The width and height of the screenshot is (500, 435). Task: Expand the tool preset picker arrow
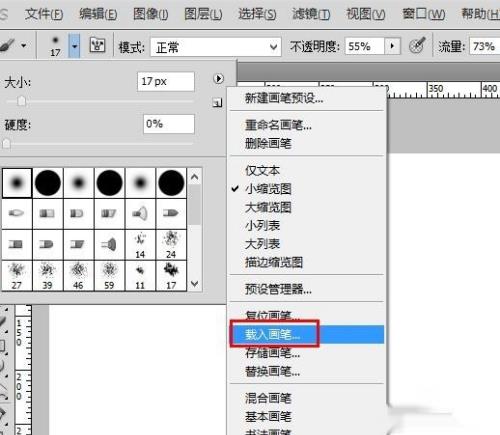pos(24,45)
